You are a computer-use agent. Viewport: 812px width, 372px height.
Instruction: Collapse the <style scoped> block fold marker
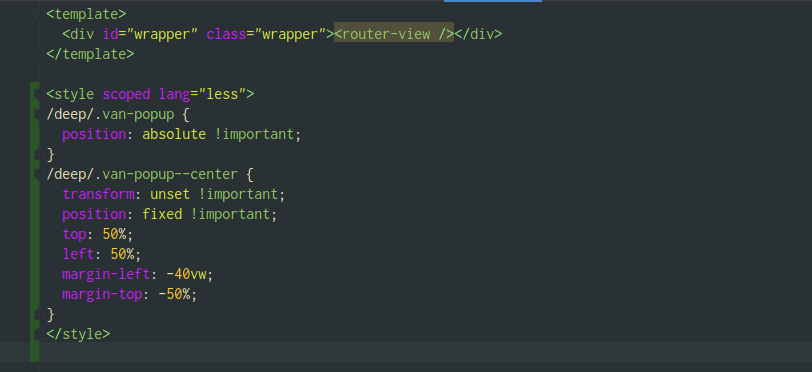(x=39, y=94)
